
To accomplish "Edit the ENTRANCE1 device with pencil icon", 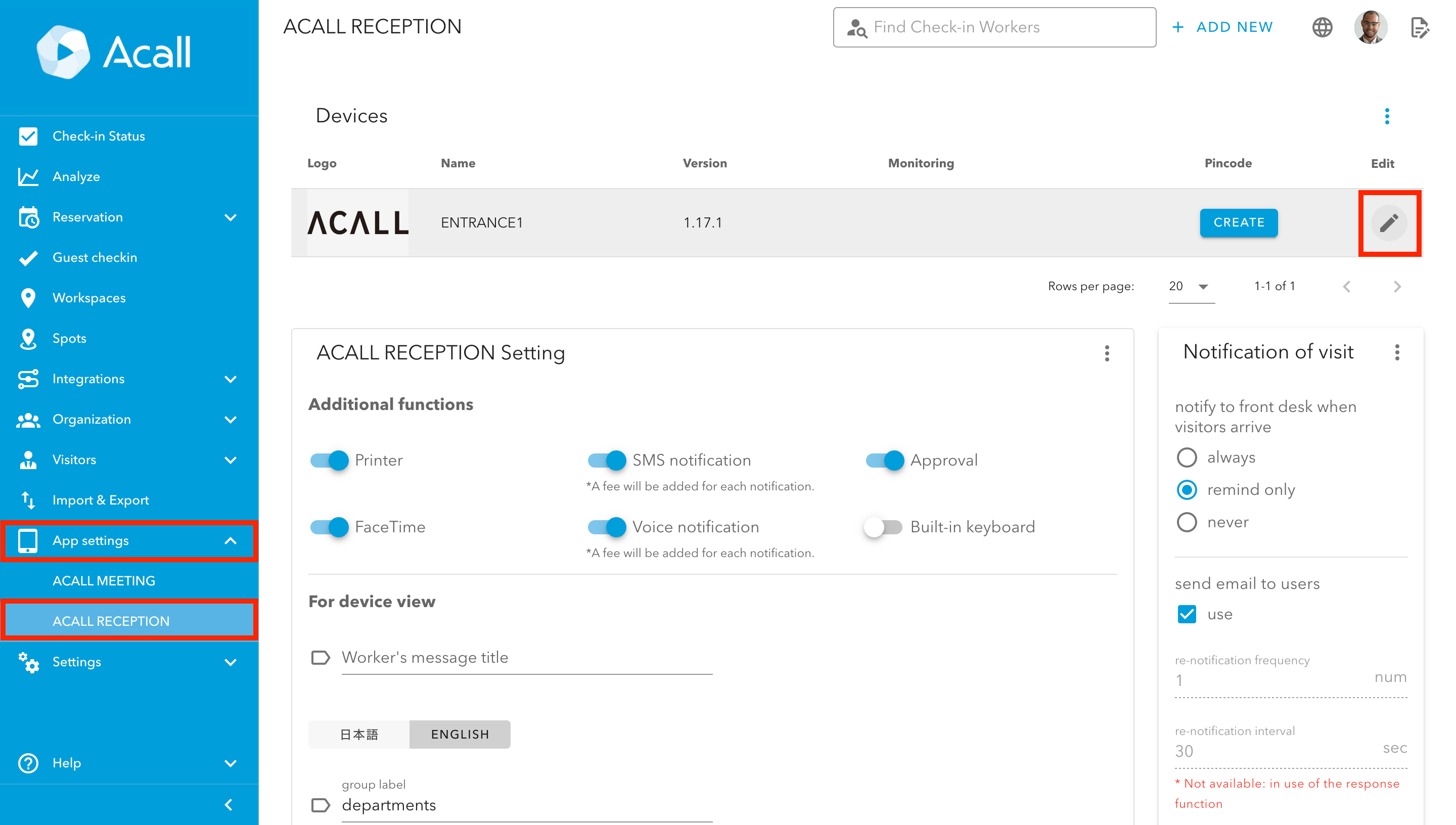I will pos(1389,223).
